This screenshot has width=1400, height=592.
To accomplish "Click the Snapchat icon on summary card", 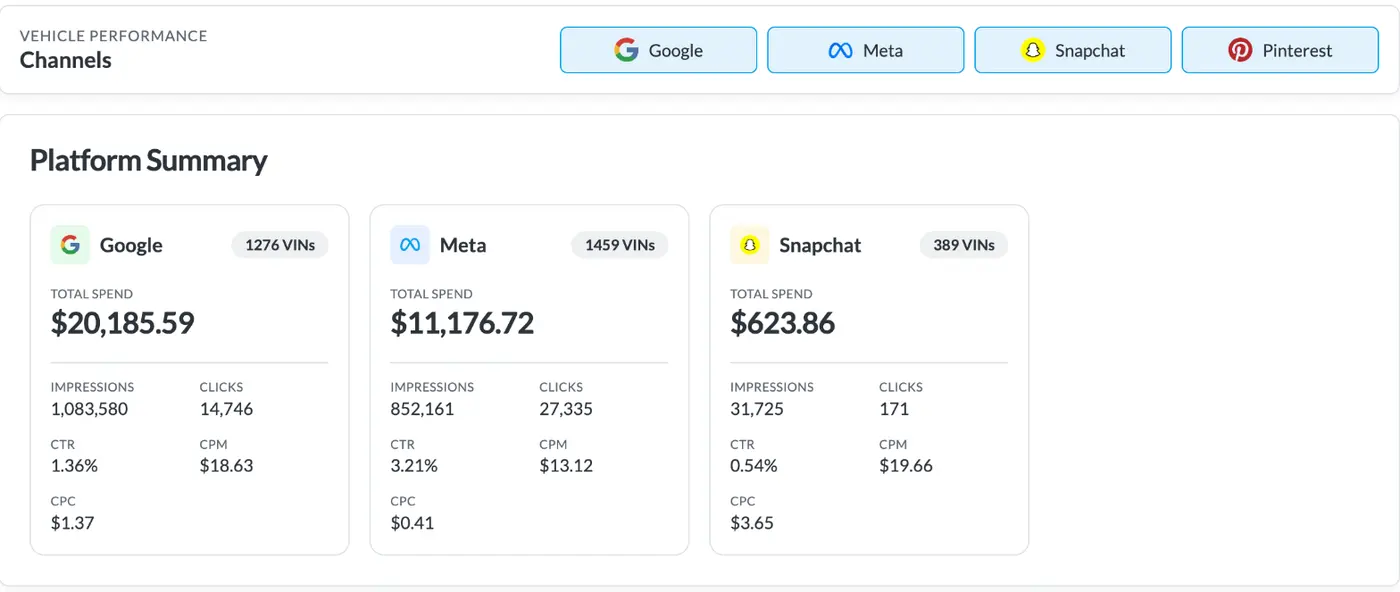I will pyautogui.click(x=750, y=245).
